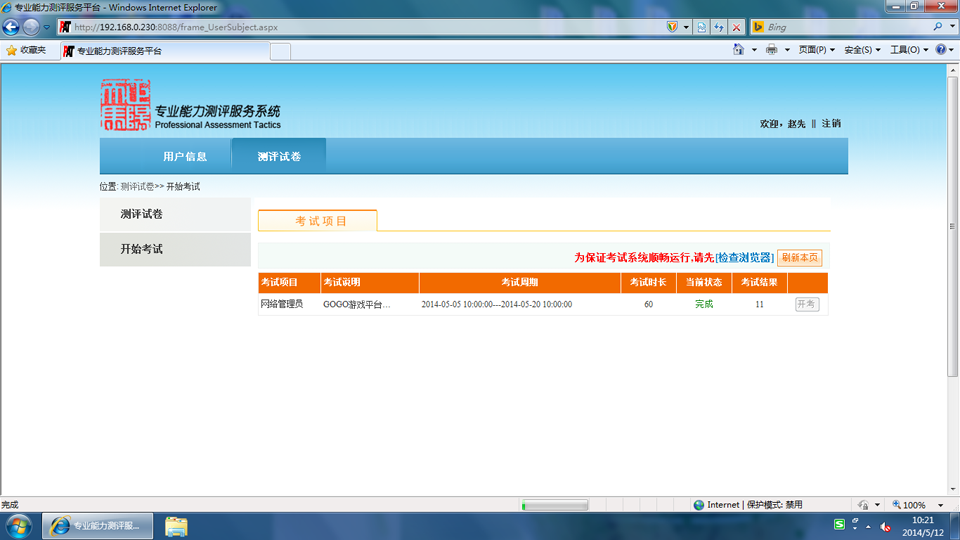Expand the 安全(S) dropdown menu
960x540 pixels.
point(862,50)
